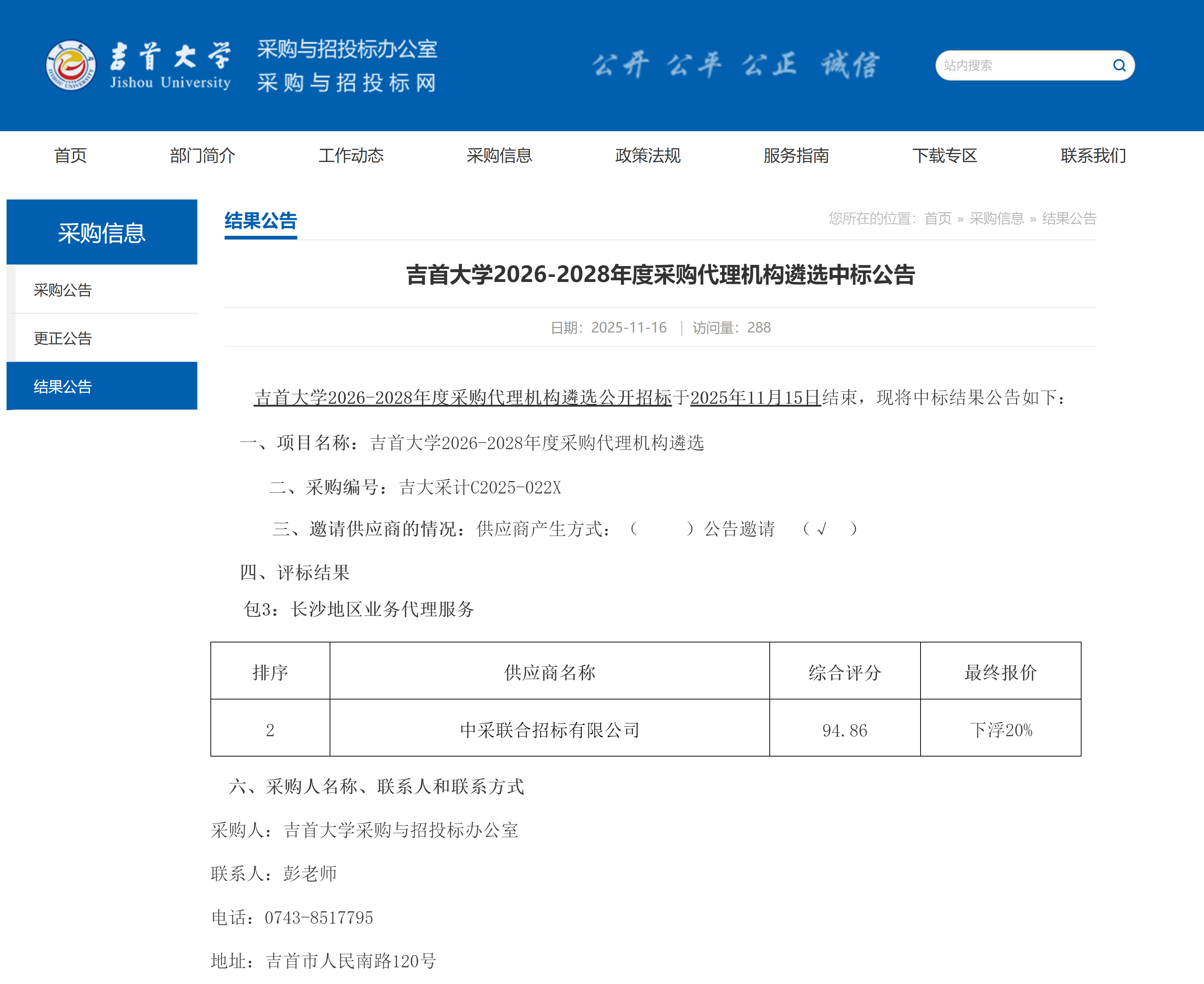Click the 采购与招投标办公室 site title
This screenshot has height=984, width=1204.
tap(347, 49)
